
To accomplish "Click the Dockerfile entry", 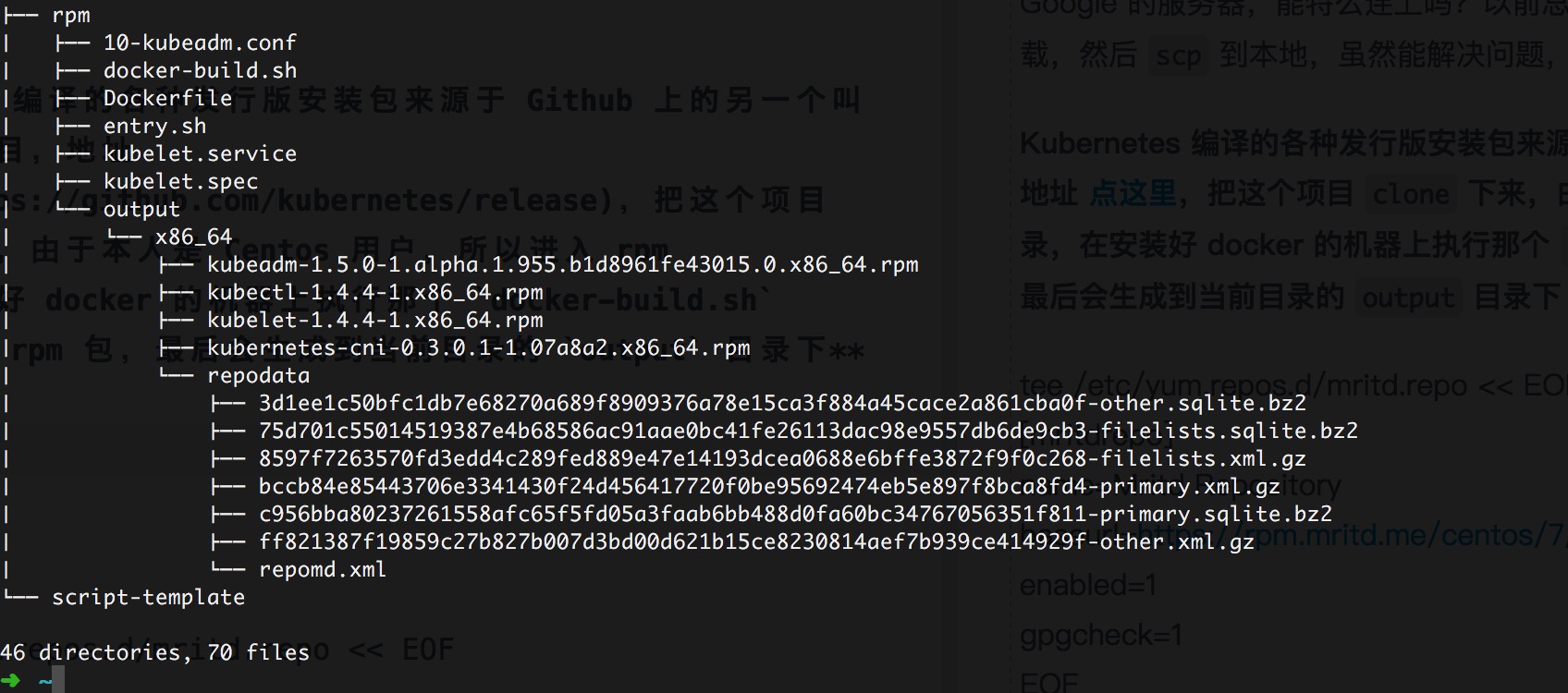I will pos(167,98).
